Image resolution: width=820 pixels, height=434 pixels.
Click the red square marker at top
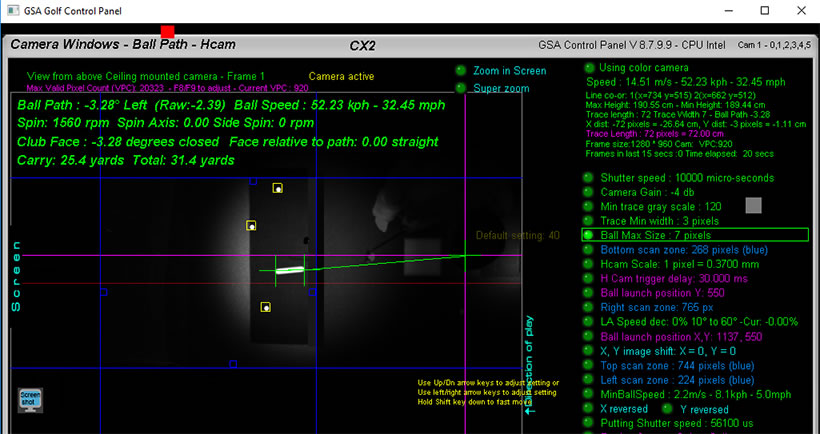(167, 31)
